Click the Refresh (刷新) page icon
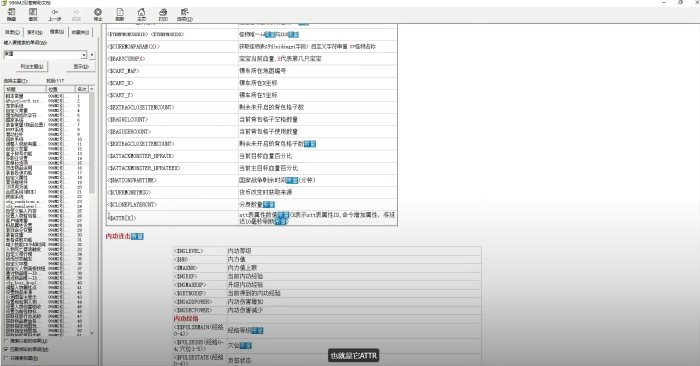700x366 pixels. click(x=120, y=14)
